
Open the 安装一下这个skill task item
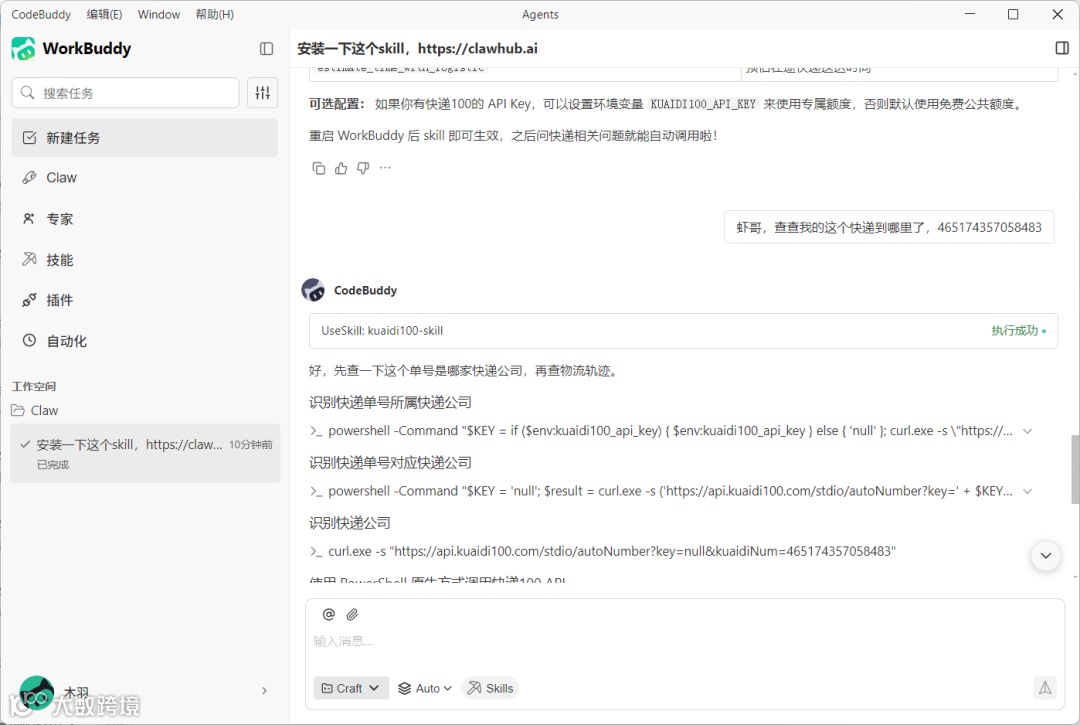pos(145,453)
